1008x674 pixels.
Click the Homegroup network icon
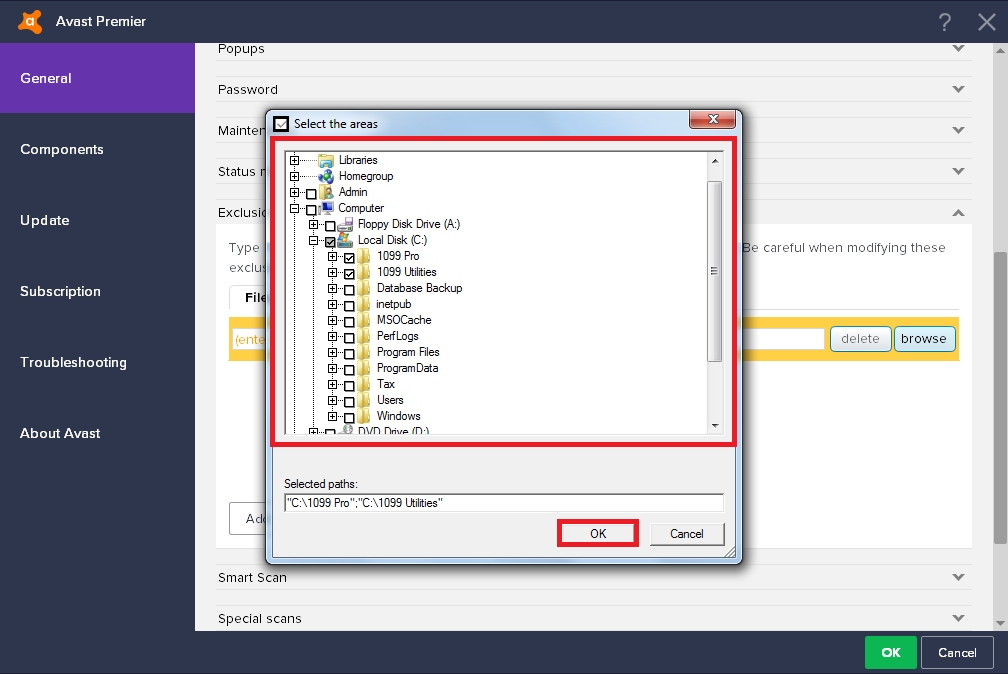click(x=326, y=176)
